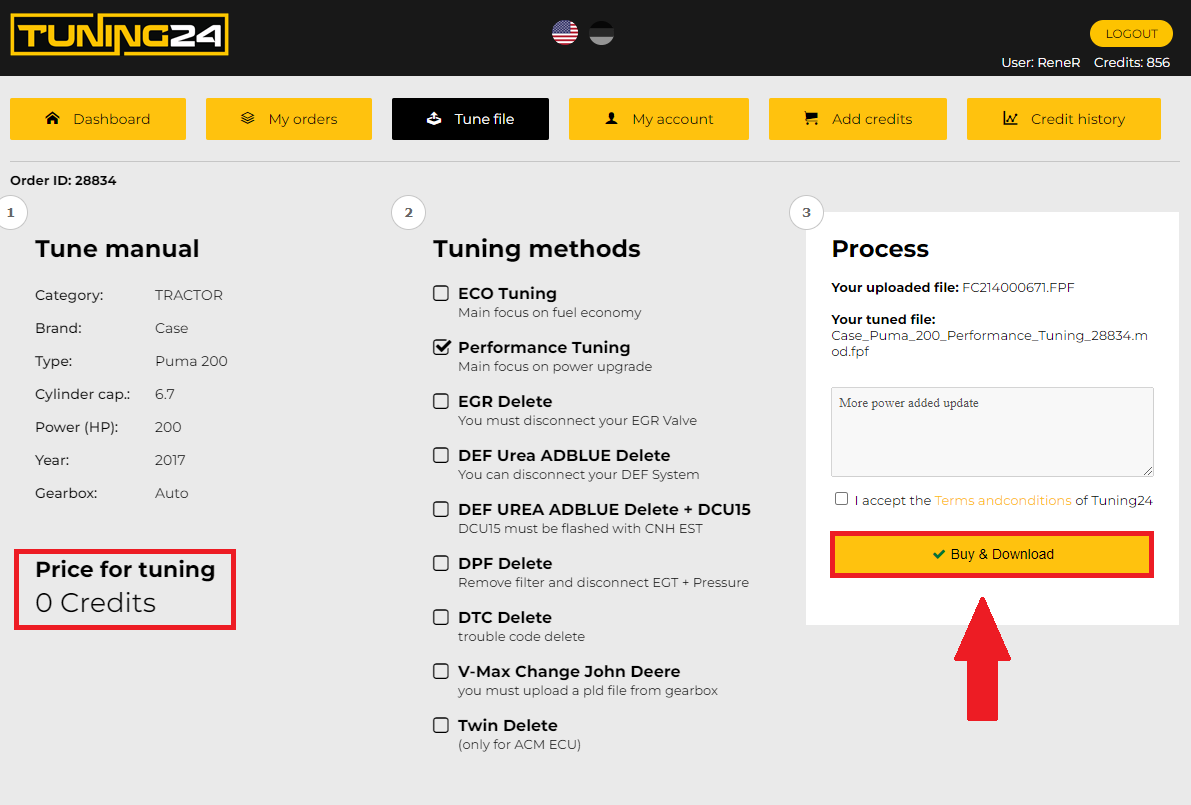Grab the textarea resize handle corner
This screenshot has height=805, width=1191.
click(1148, 471)
